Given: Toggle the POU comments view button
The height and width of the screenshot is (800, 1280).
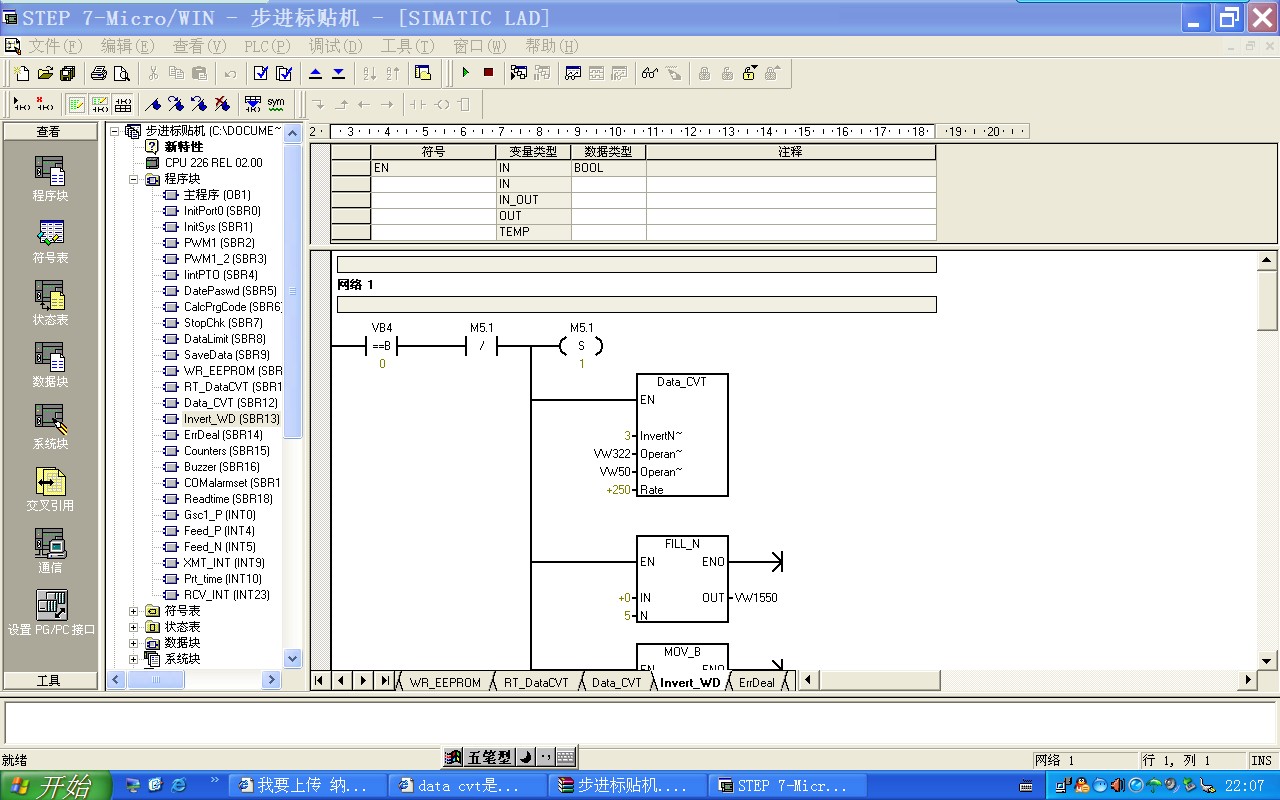Looking at the screenshot, I should pyautogui.click(x=76, y=103).
